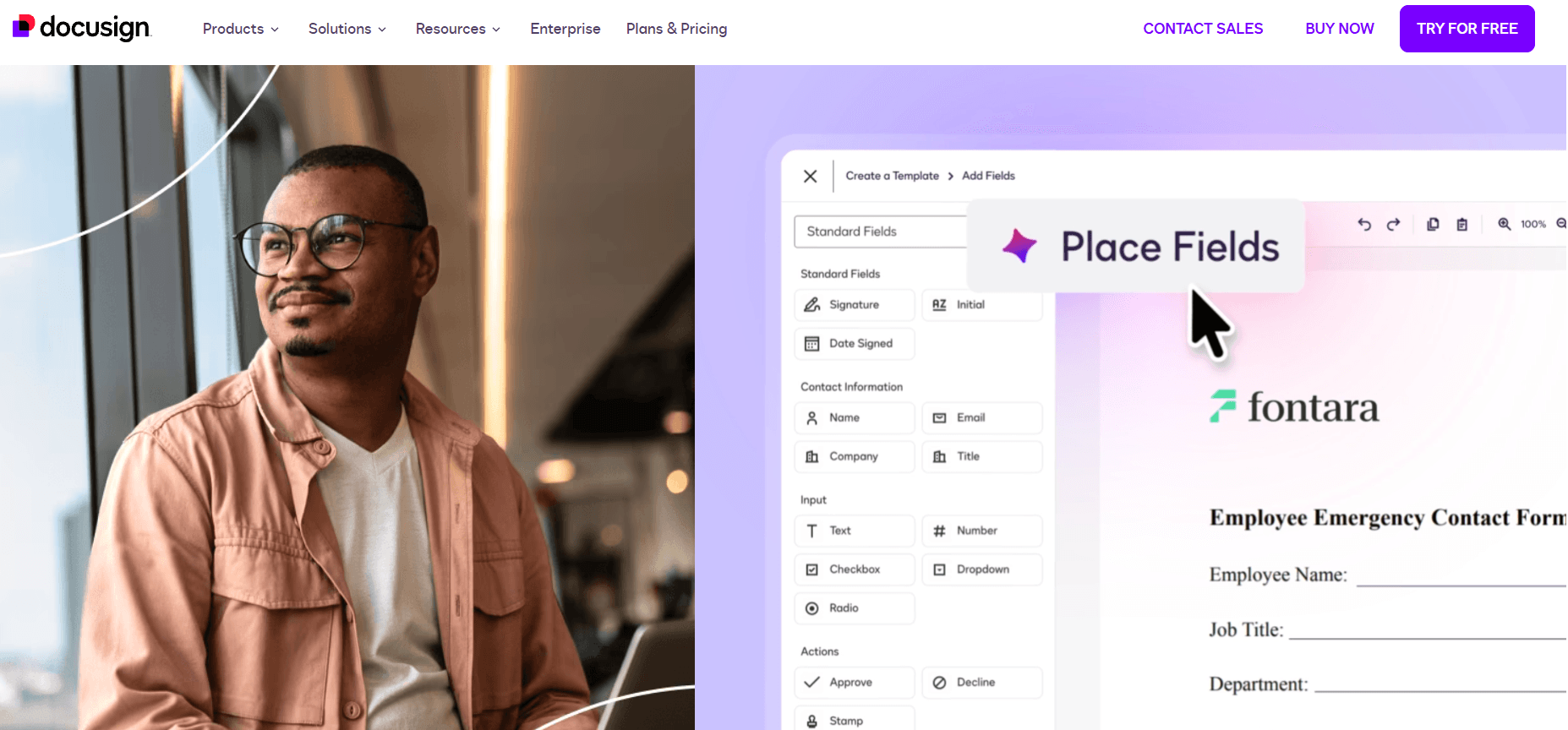
Task: Open the Enterprise page
Action: [565, 29]
